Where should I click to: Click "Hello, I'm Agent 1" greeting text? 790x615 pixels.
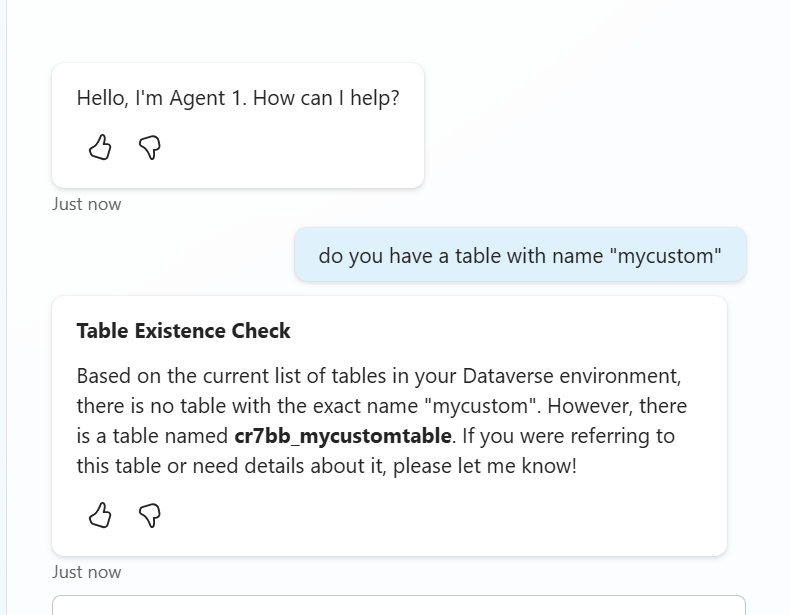[161, 99]
